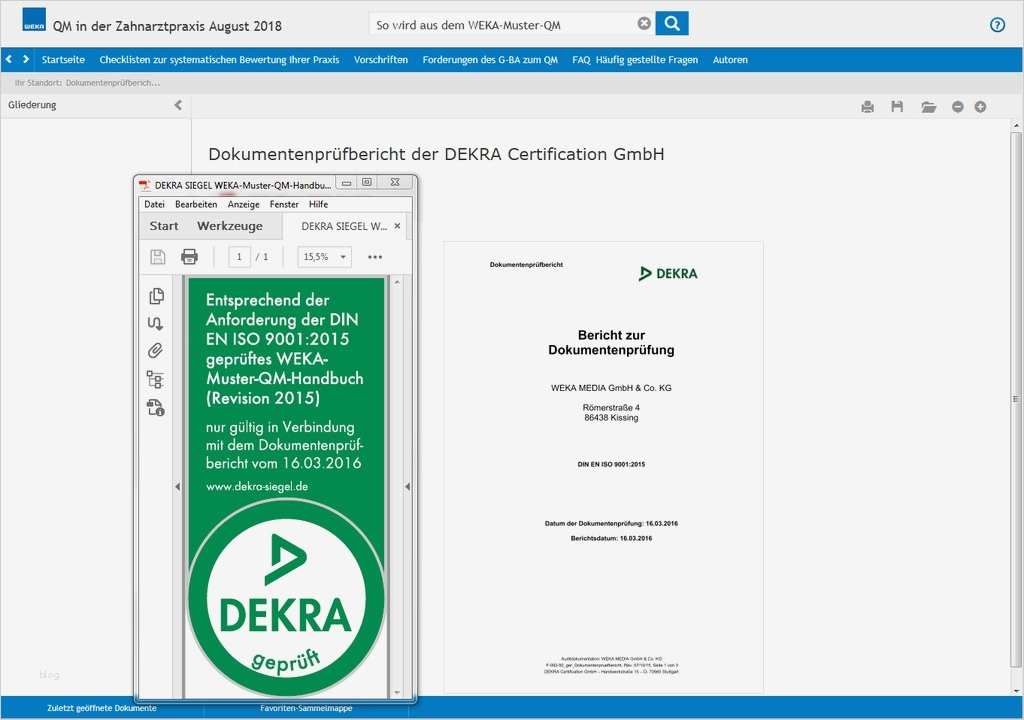The height and width of the screenshot is (720, 1024).
Task: Open more tools ellipsis in PDF viewer
Action: click(375, 257)
